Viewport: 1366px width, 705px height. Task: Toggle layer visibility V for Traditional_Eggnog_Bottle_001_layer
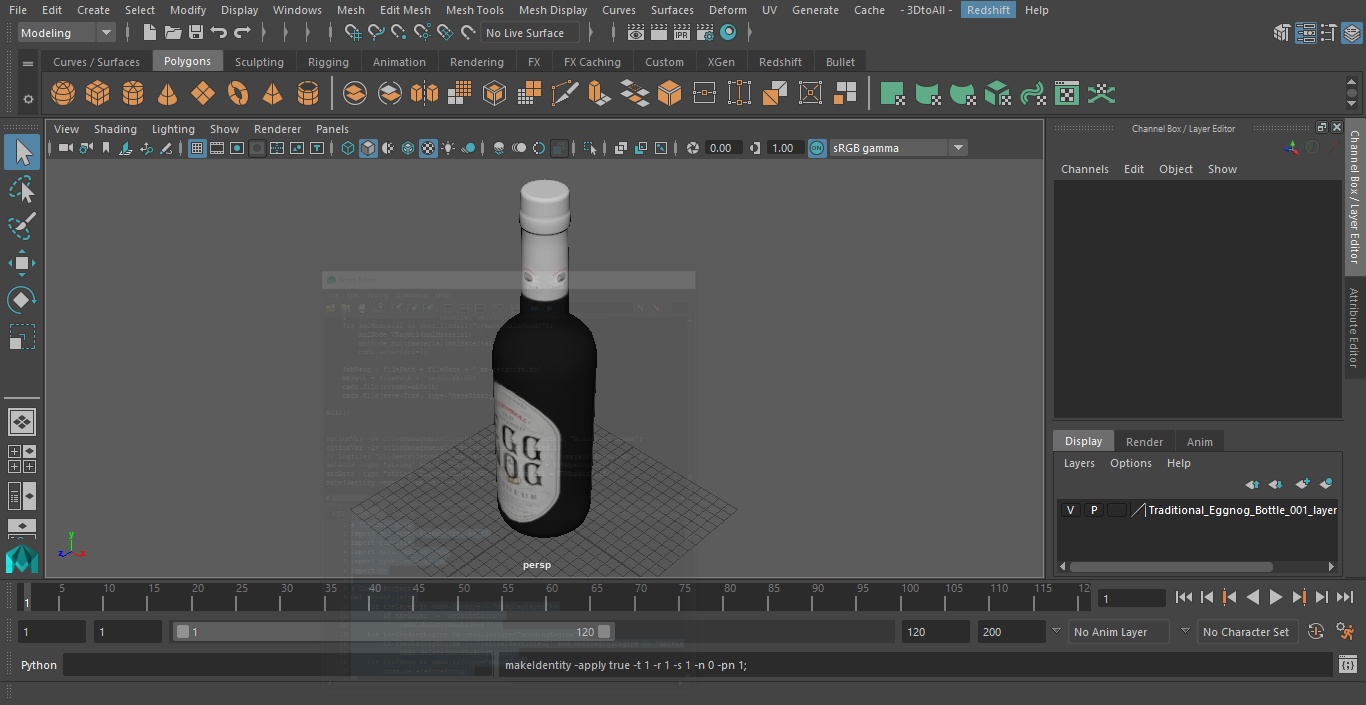1070,510
